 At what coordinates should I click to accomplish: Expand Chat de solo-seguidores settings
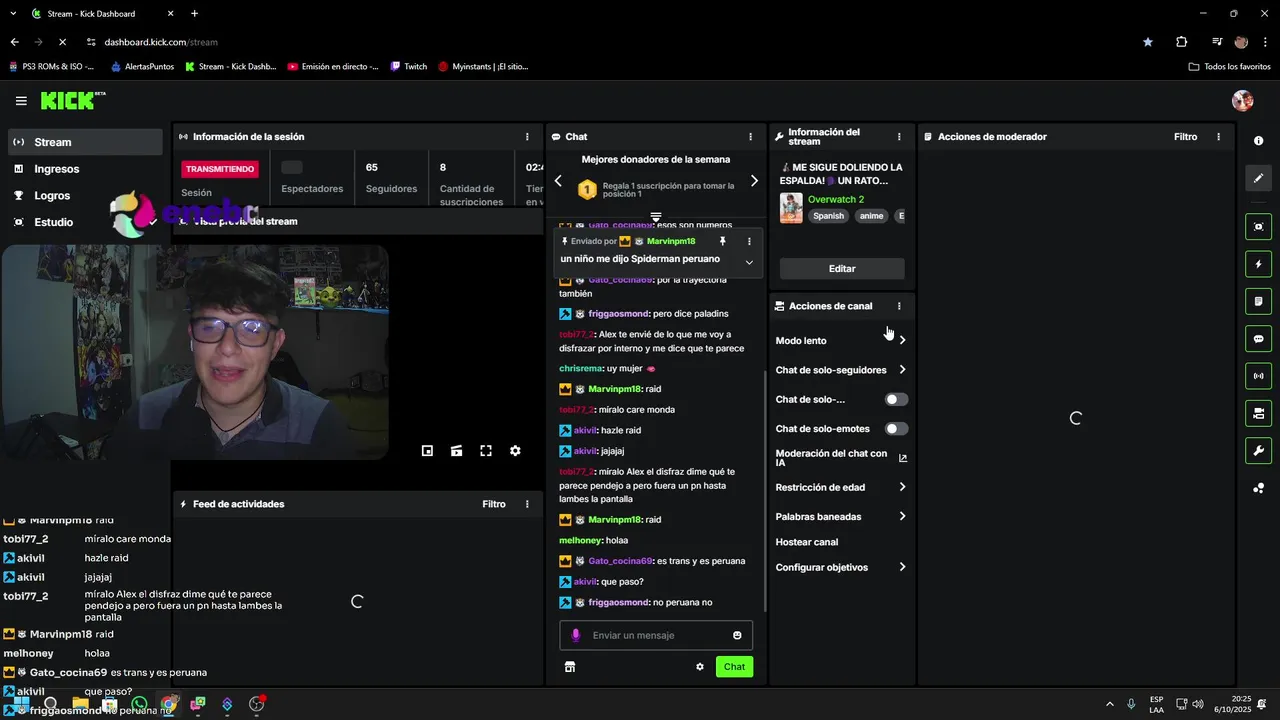[x=841, y=370]
